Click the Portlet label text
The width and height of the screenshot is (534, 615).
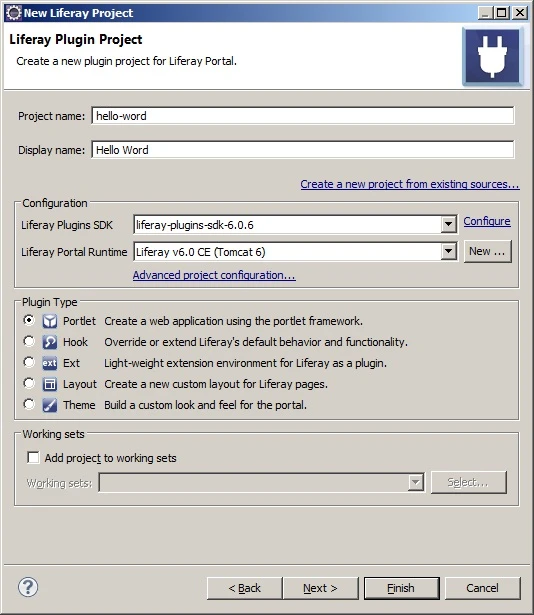coord(79,321)
